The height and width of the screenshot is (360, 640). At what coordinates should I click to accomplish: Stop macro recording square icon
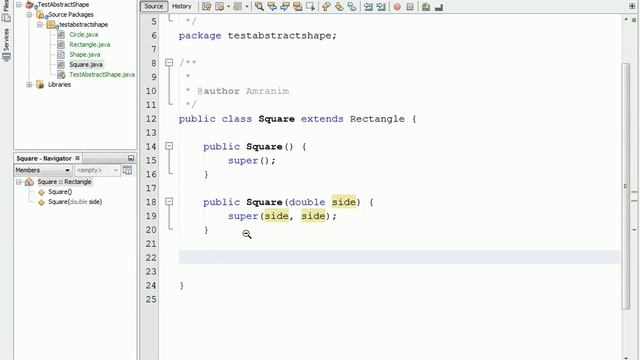[x=410, y=7]
